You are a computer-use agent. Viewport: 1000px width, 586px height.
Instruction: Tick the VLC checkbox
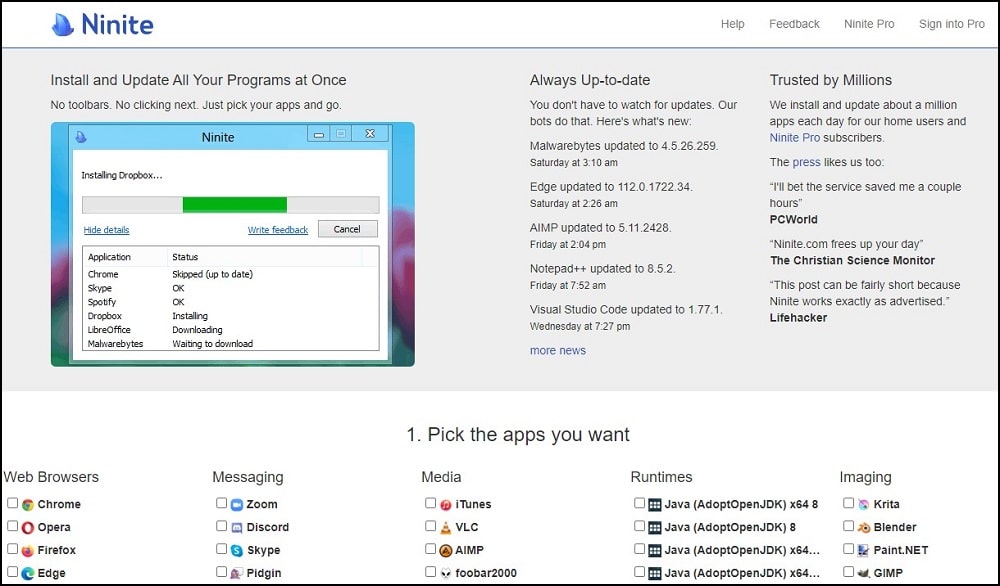pos(430,526)
